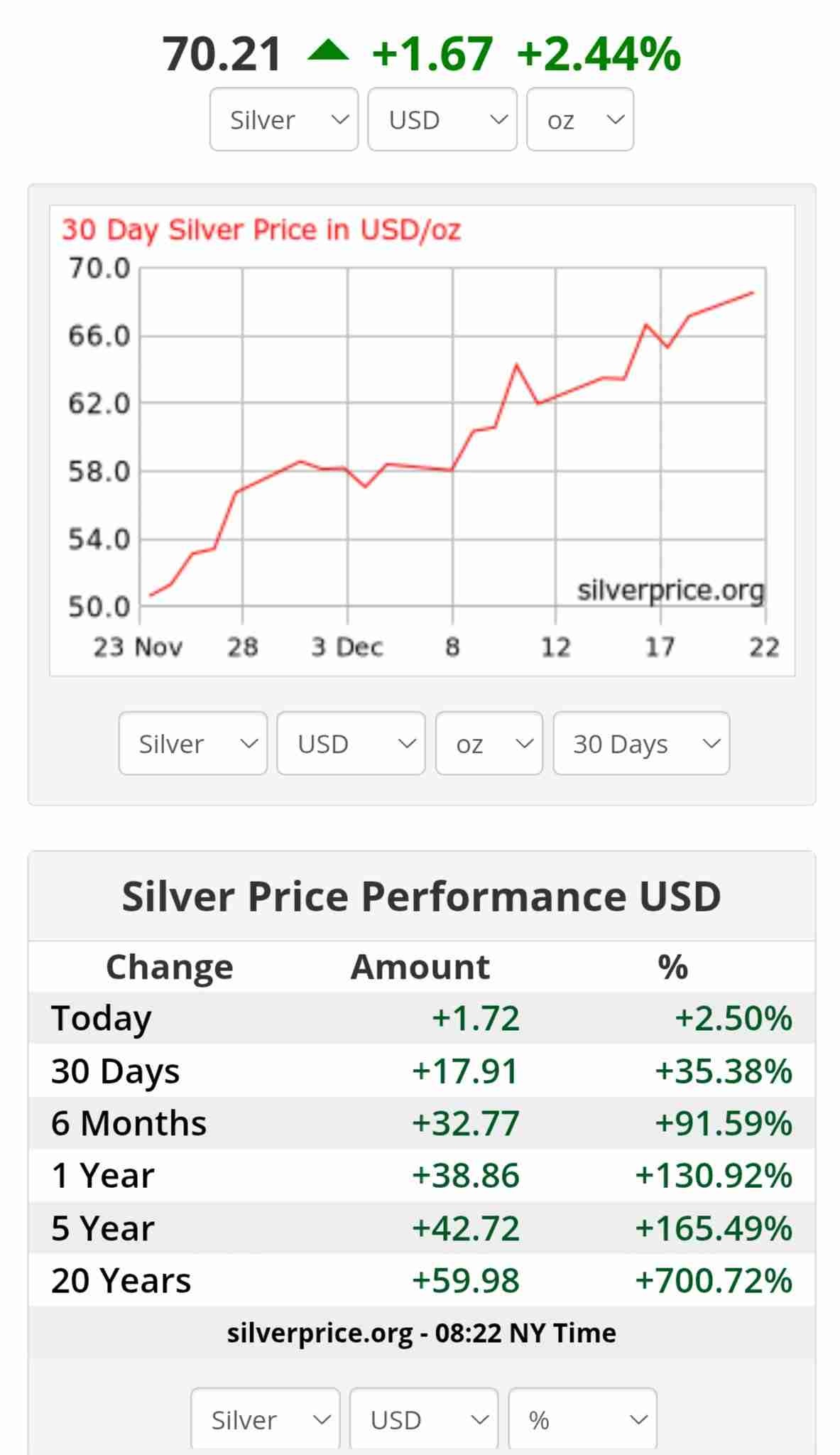Click the silverprice.org watermark inside chart

[670, 590]
